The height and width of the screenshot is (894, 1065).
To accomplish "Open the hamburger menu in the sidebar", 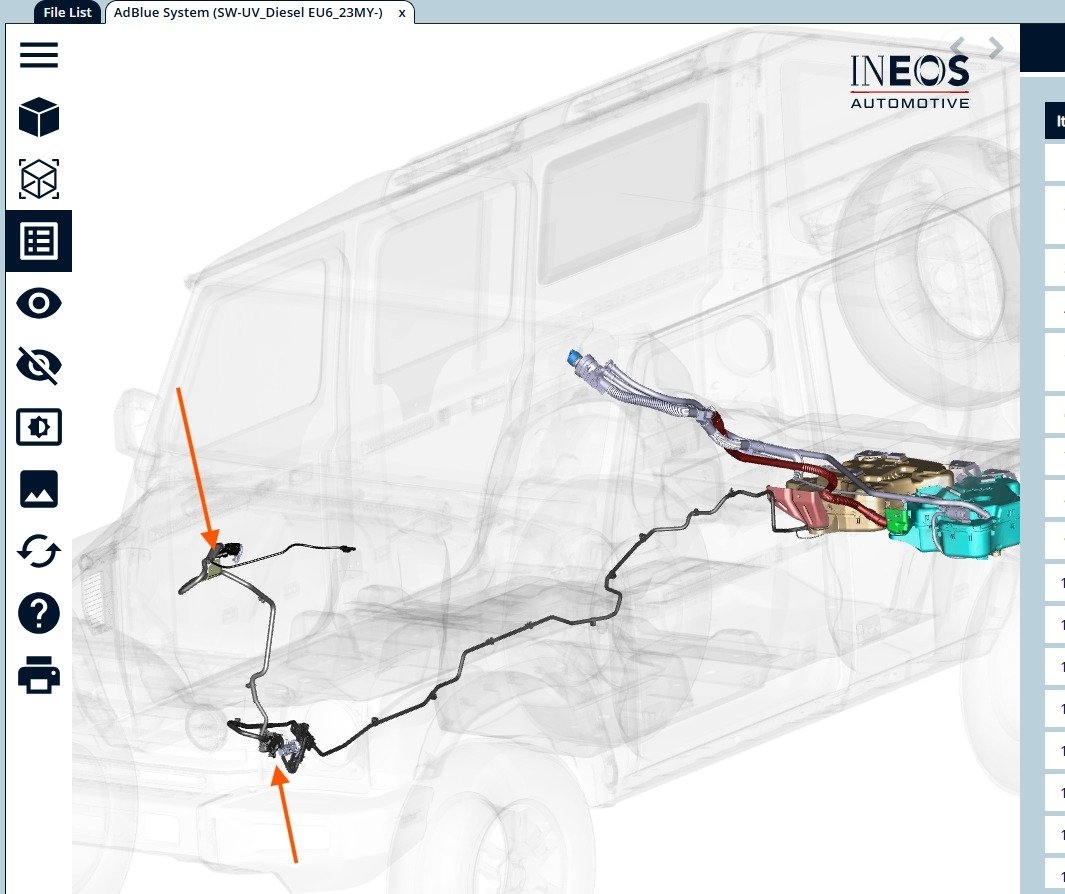I will [39, 55].
